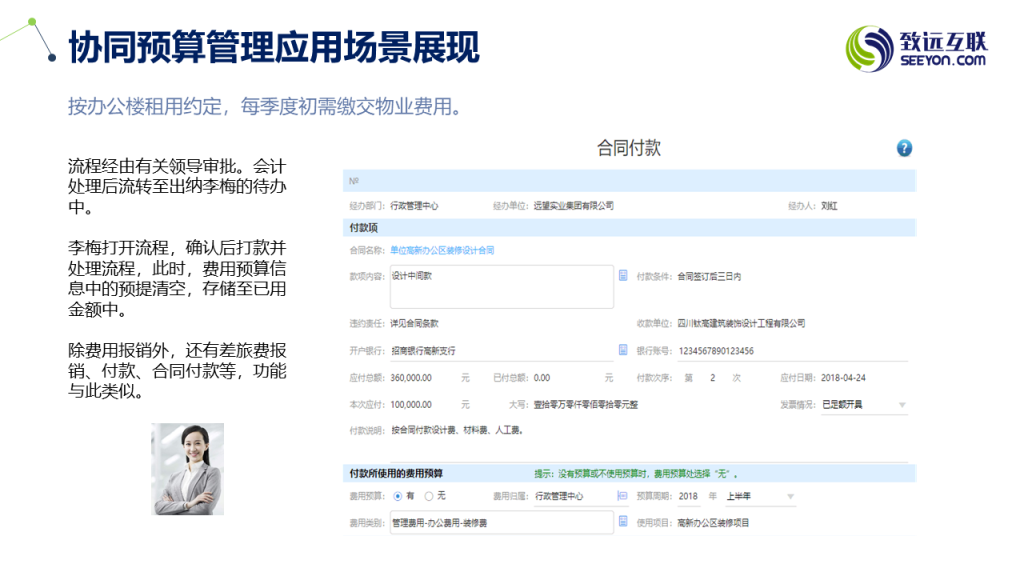1024x576 pixels.
Task: Click the Seeyon green swirl logo
Action: coord(869,47)
